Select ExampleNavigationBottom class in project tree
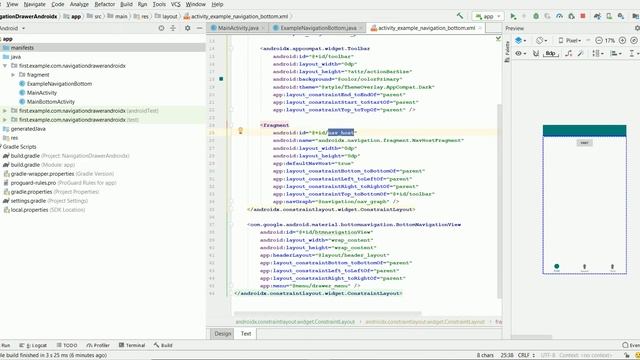Viewport: 640px width, 360px height. point(59,84)
